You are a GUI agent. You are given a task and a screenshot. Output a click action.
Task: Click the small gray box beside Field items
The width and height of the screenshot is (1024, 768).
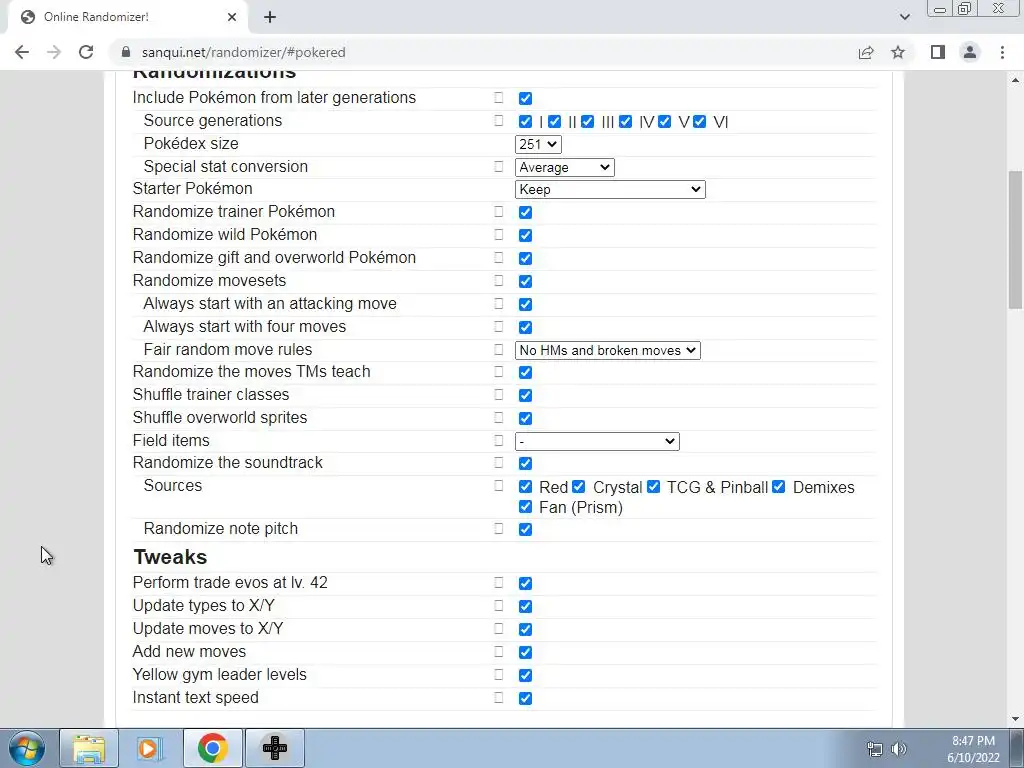tap(499, 440)
